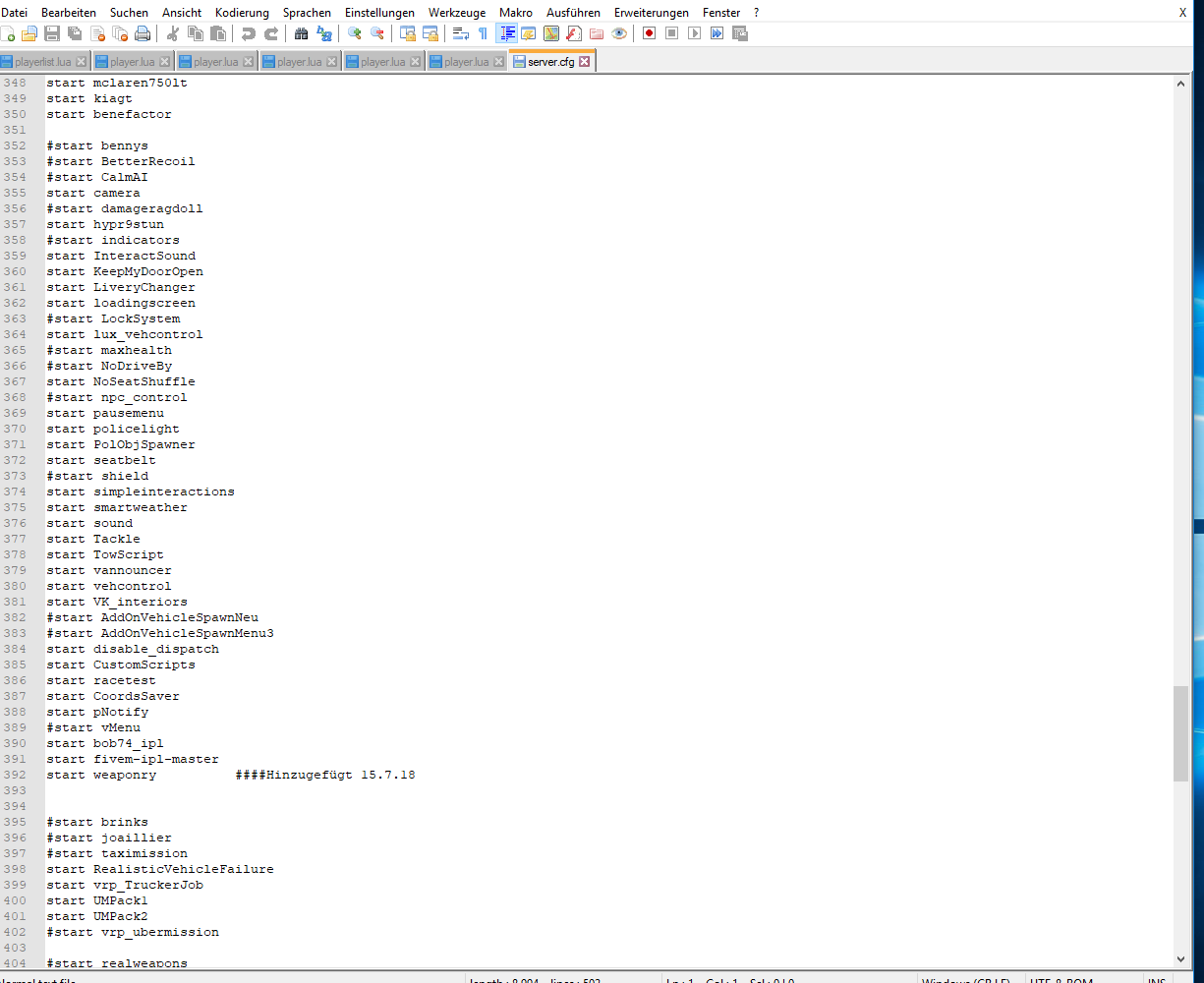This screenshot has width=1204, height=983.
Task: Open the Erweiterungen menu
Action: click(x=652, y=13)
